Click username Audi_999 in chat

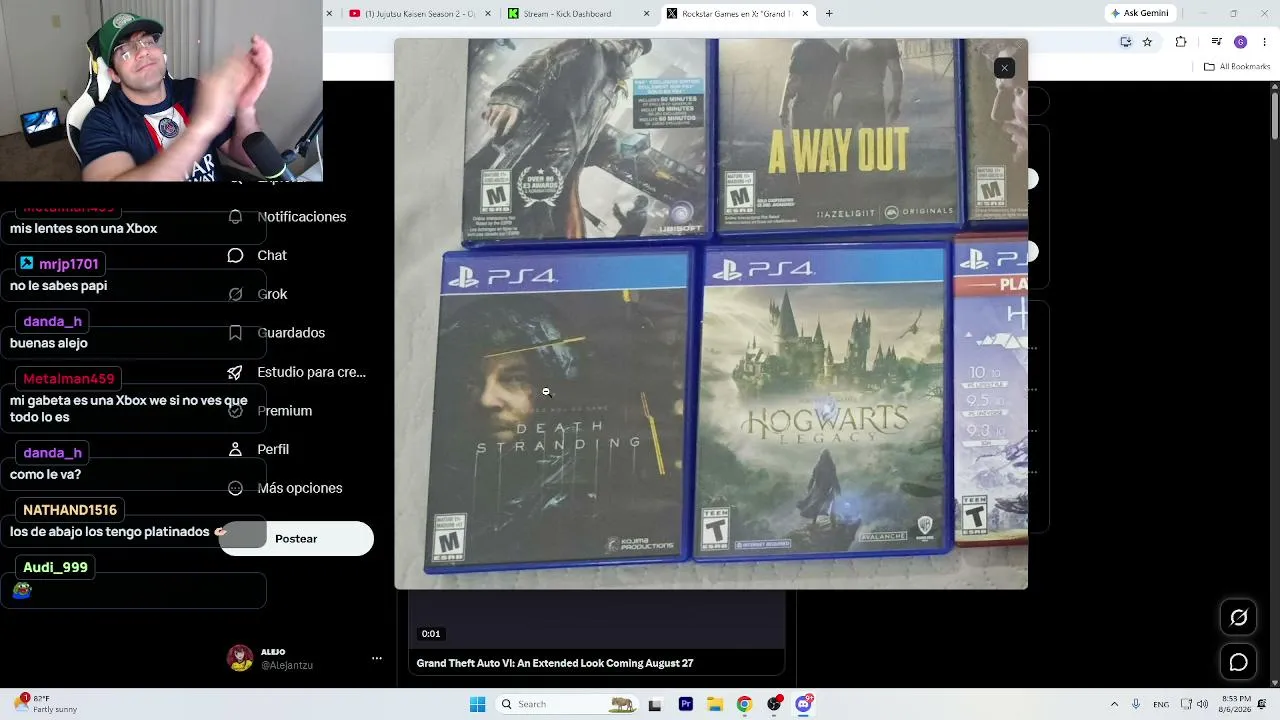pos(55,567)
